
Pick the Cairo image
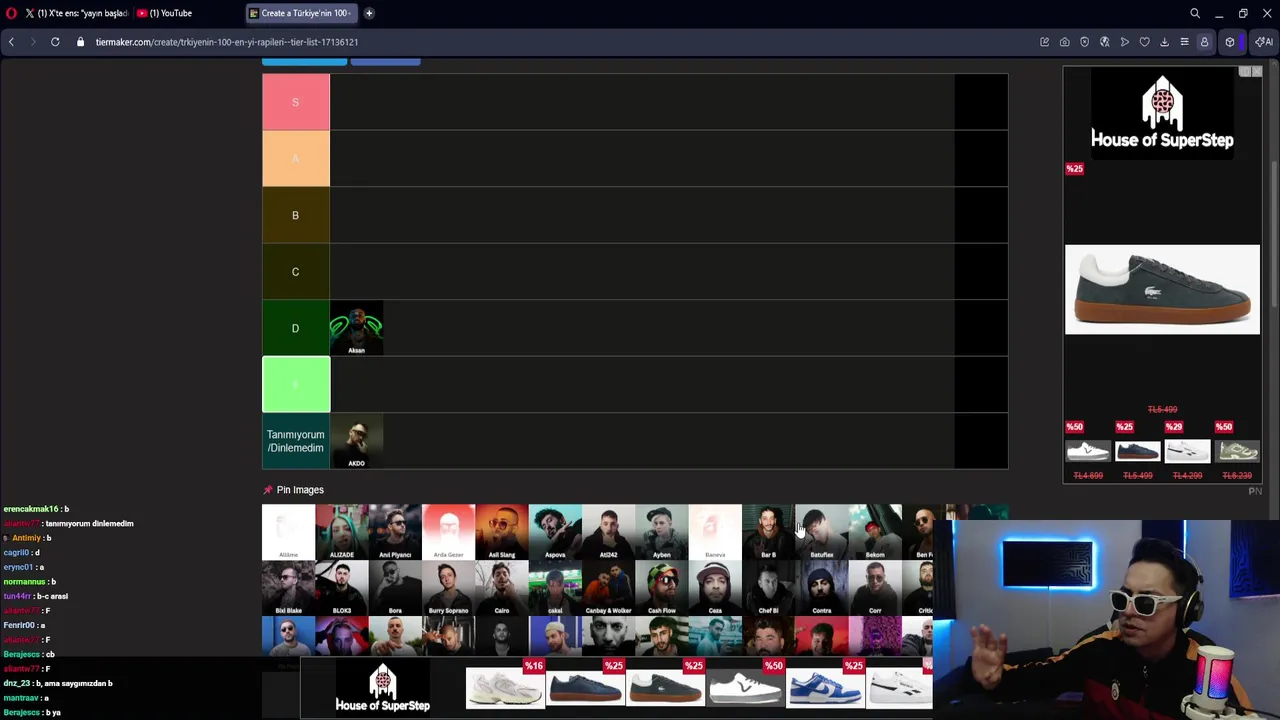tap(502, 588)
